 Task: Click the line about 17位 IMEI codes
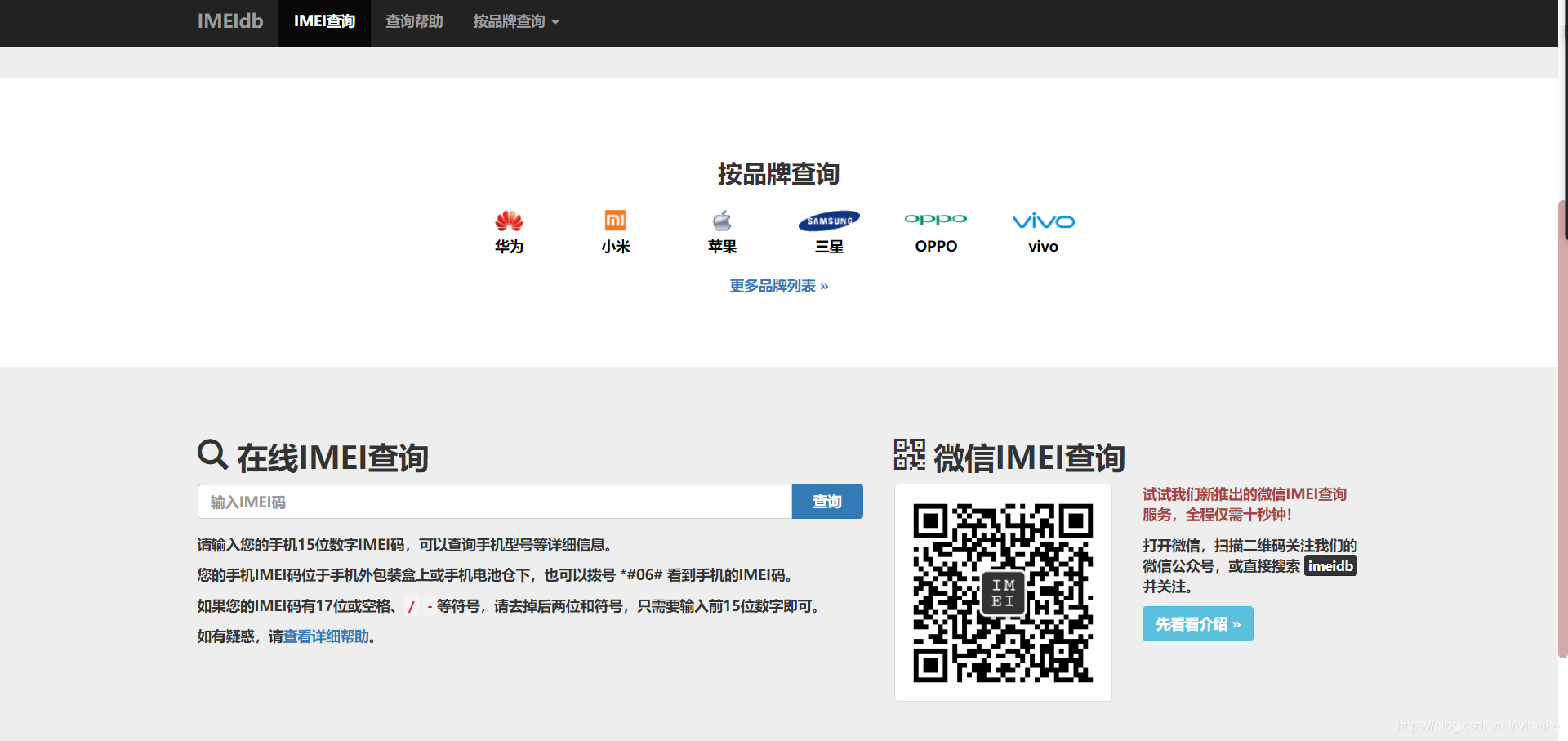click(510, 606)
